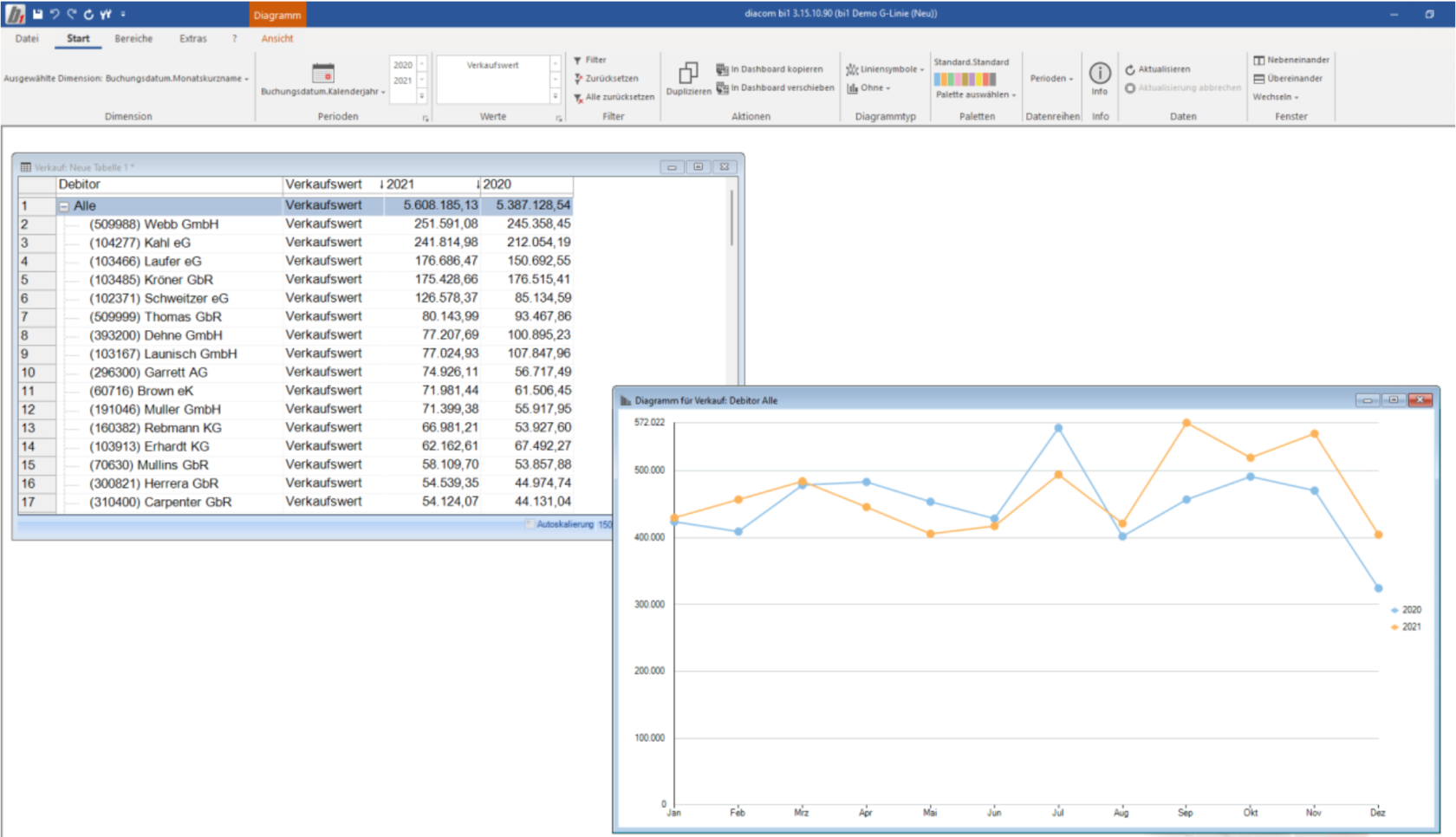Click the Filter funnel icon

578,61
